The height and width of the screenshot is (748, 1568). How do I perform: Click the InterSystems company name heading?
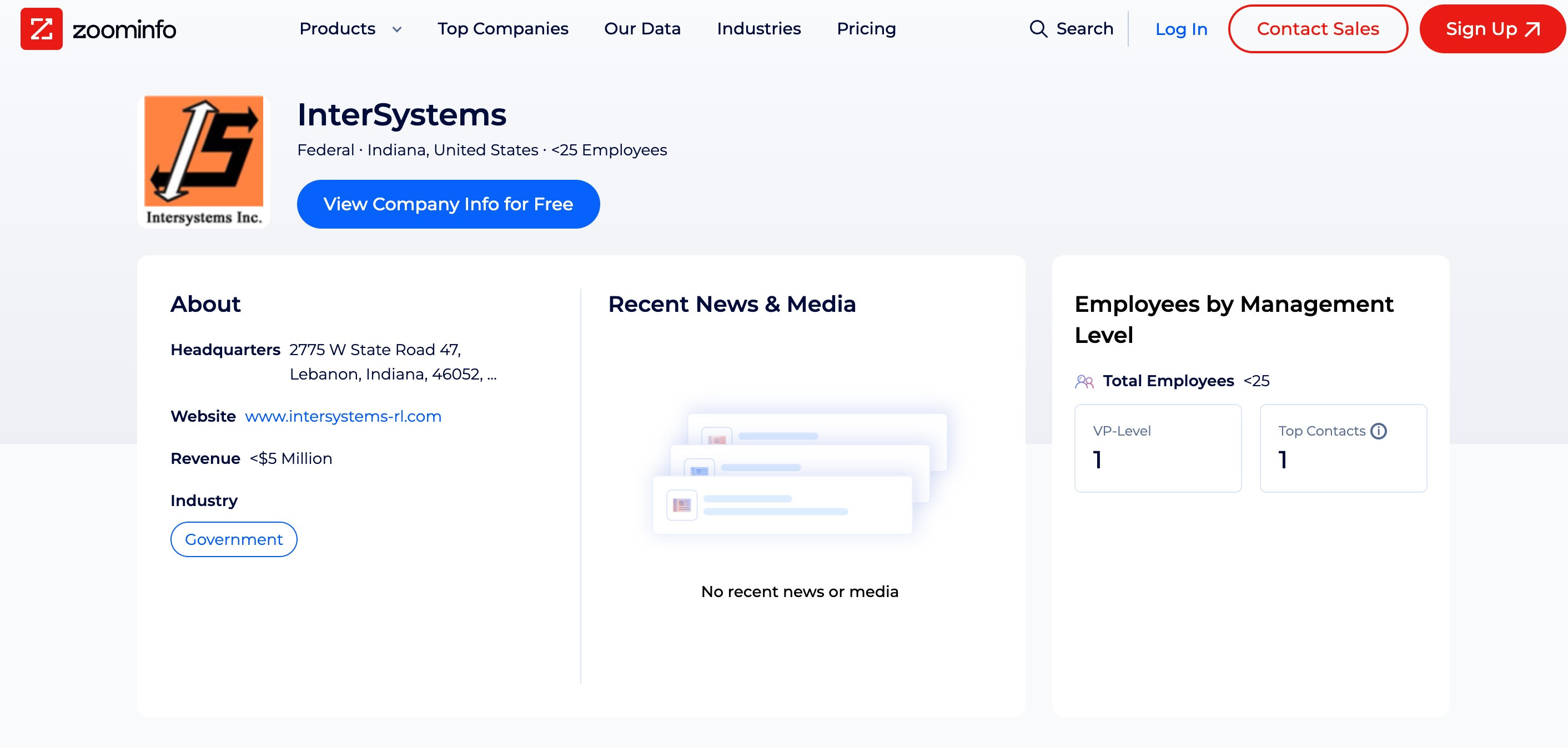point(402,115)
